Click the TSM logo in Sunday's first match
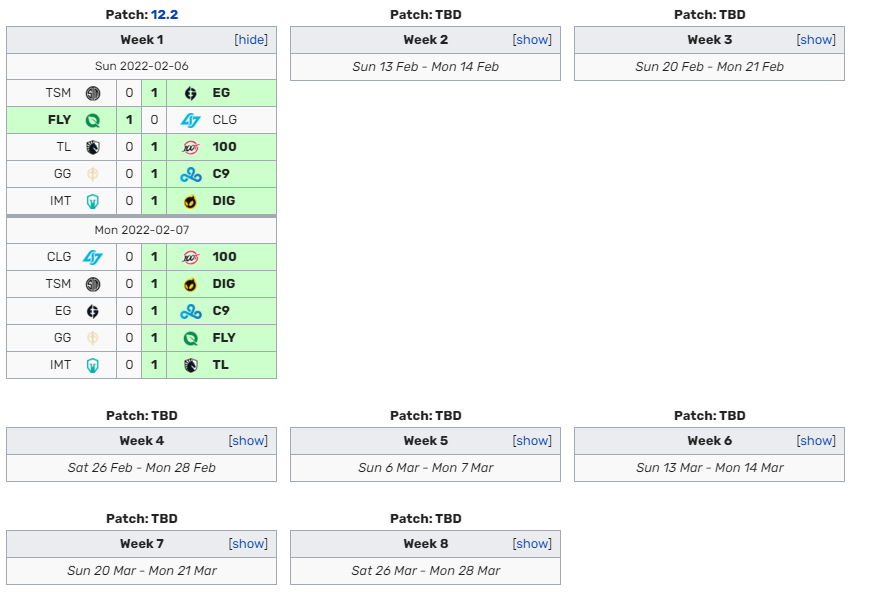This screenshot has height=608, width=873. (x=93, y=93)
